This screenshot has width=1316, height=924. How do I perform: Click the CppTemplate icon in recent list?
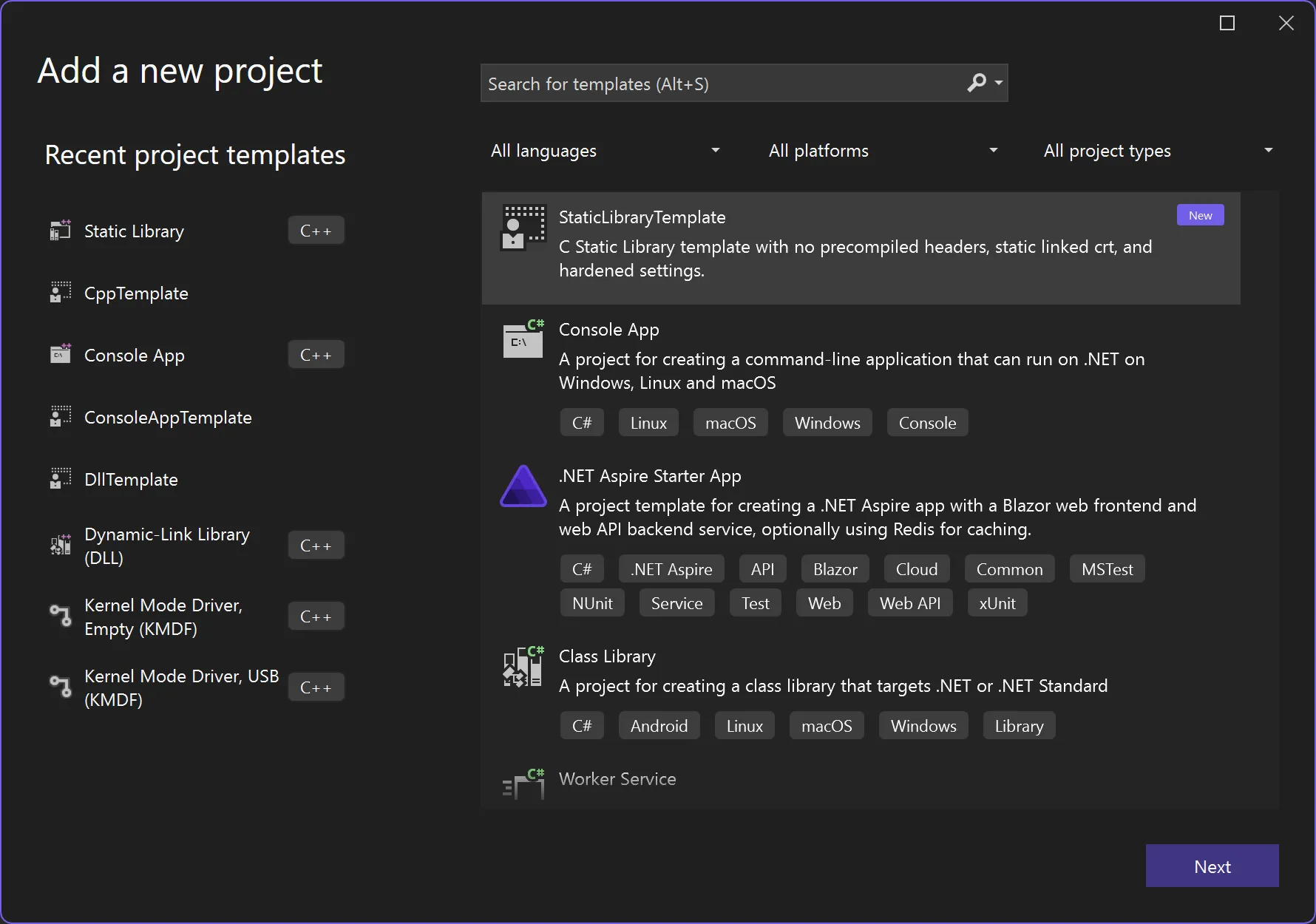point(60,293)
